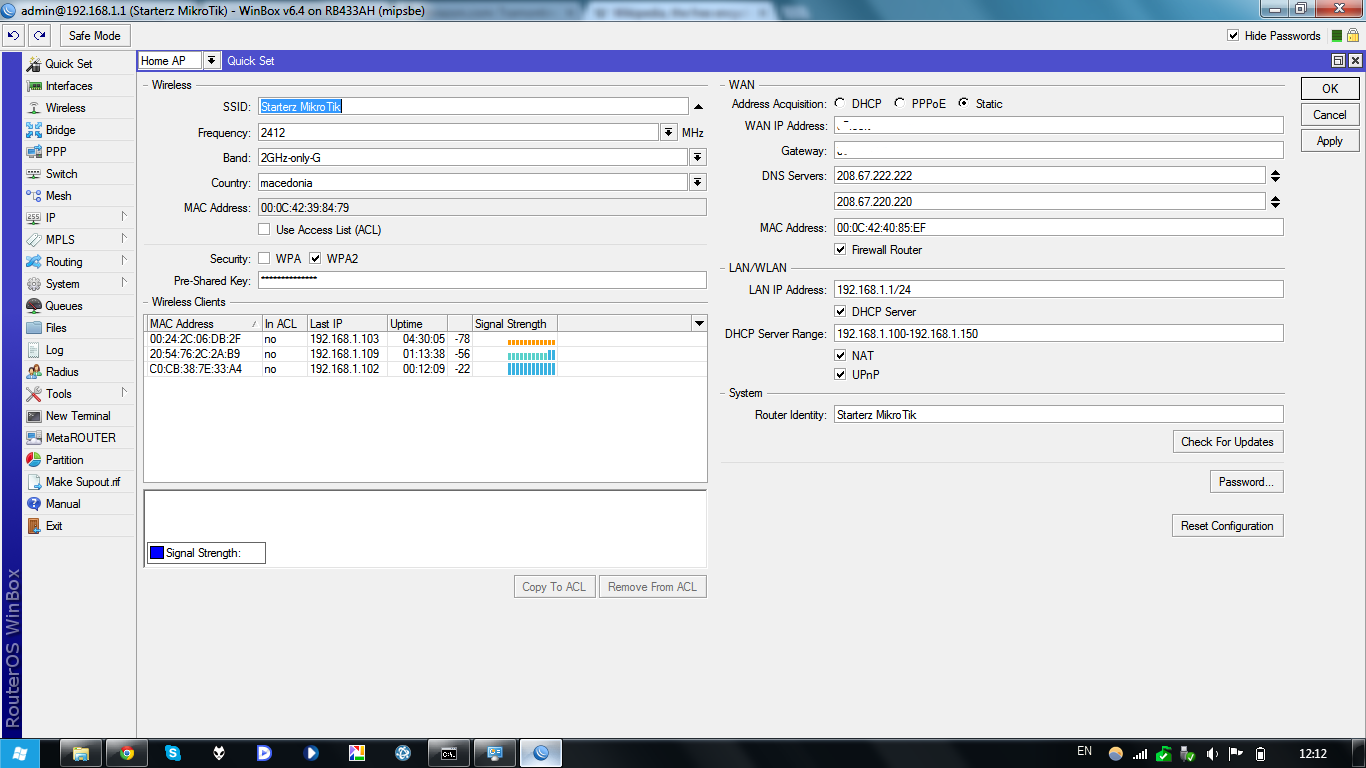This screenshot has height=768, width=1366.
Task: Click the Redo arrow icon
Action: point(40,36)
